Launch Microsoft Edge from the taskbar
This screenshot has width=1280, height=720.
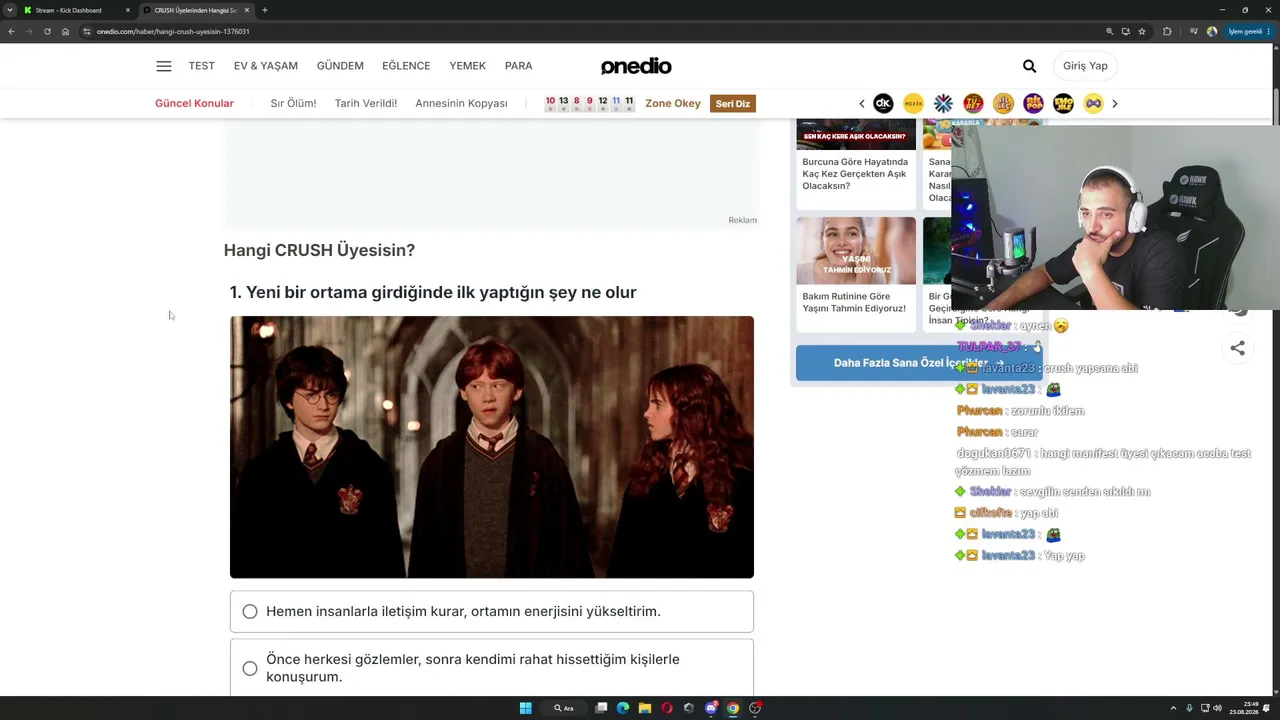(623, 708)
